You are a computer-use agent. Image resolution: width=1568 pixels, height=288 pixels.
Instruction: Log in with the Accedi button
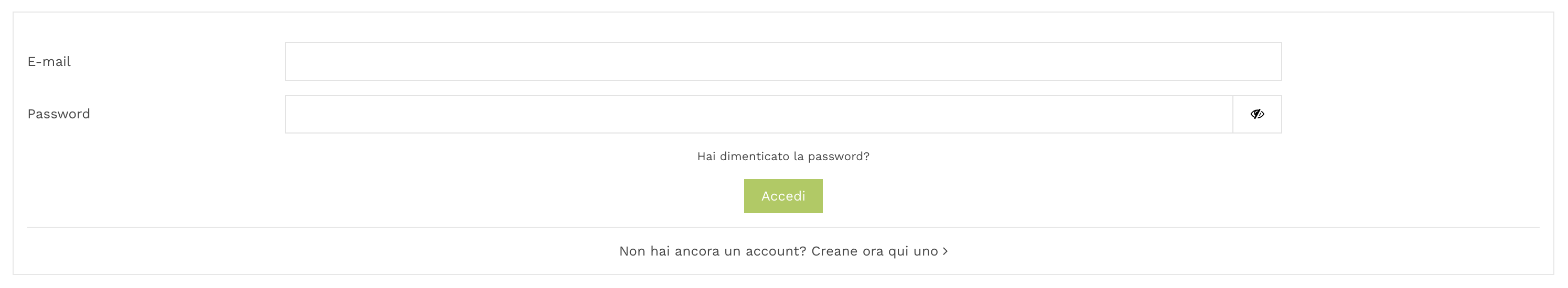pyautogui.click(x=783, y=196)
